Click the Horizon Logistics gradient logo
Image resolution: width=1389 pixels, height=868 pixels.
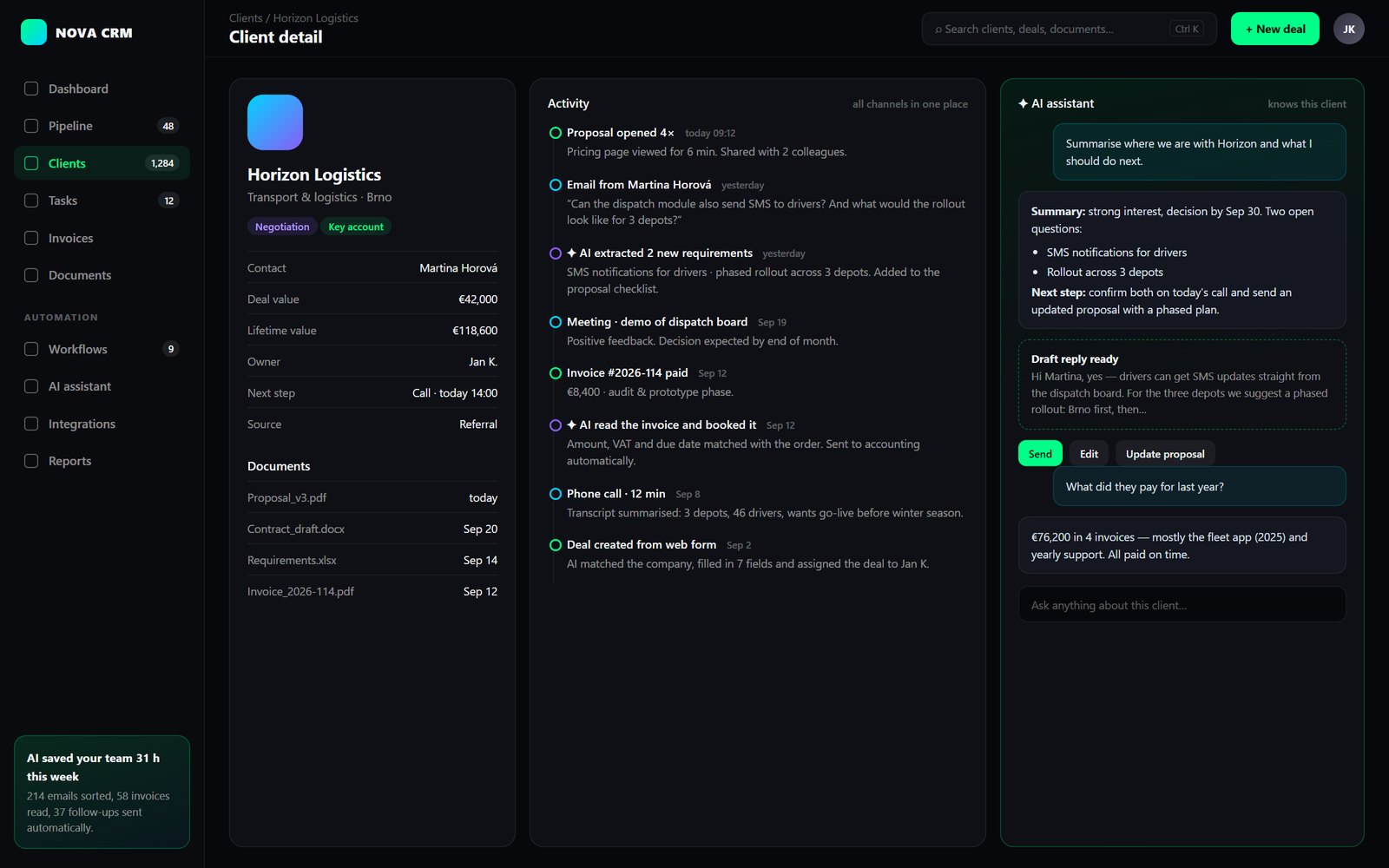point(275,122)
